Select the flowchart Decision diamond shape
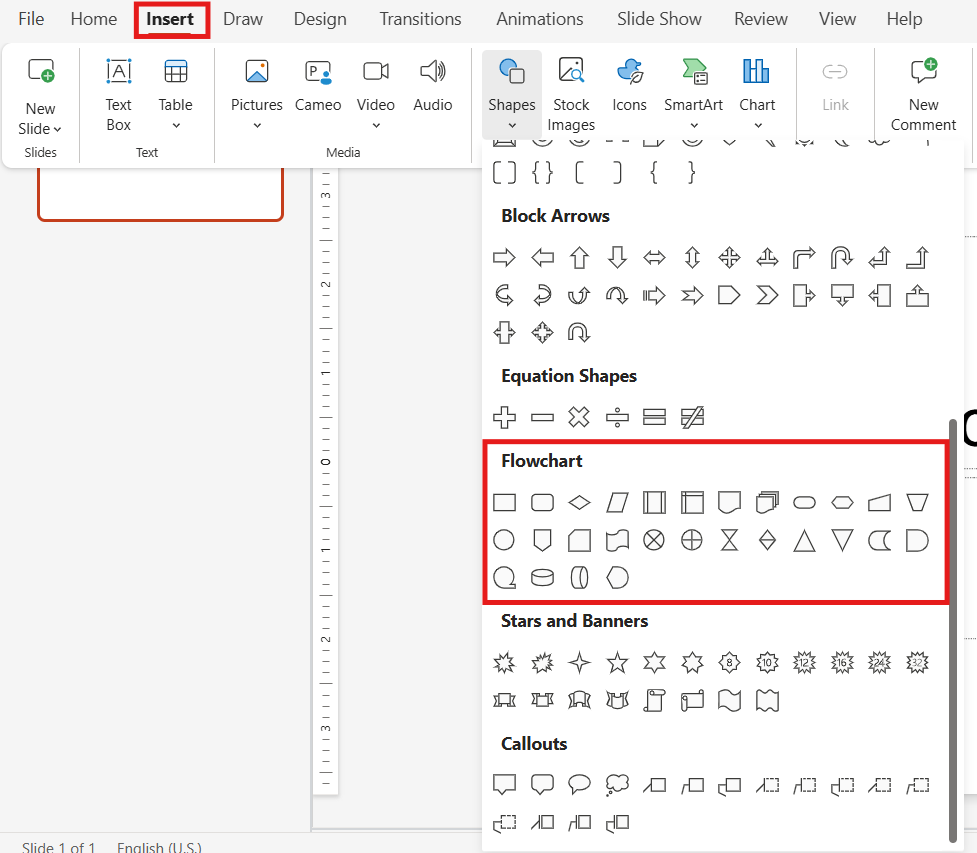The height and width of the screenshot is (853, 977). 579,502
